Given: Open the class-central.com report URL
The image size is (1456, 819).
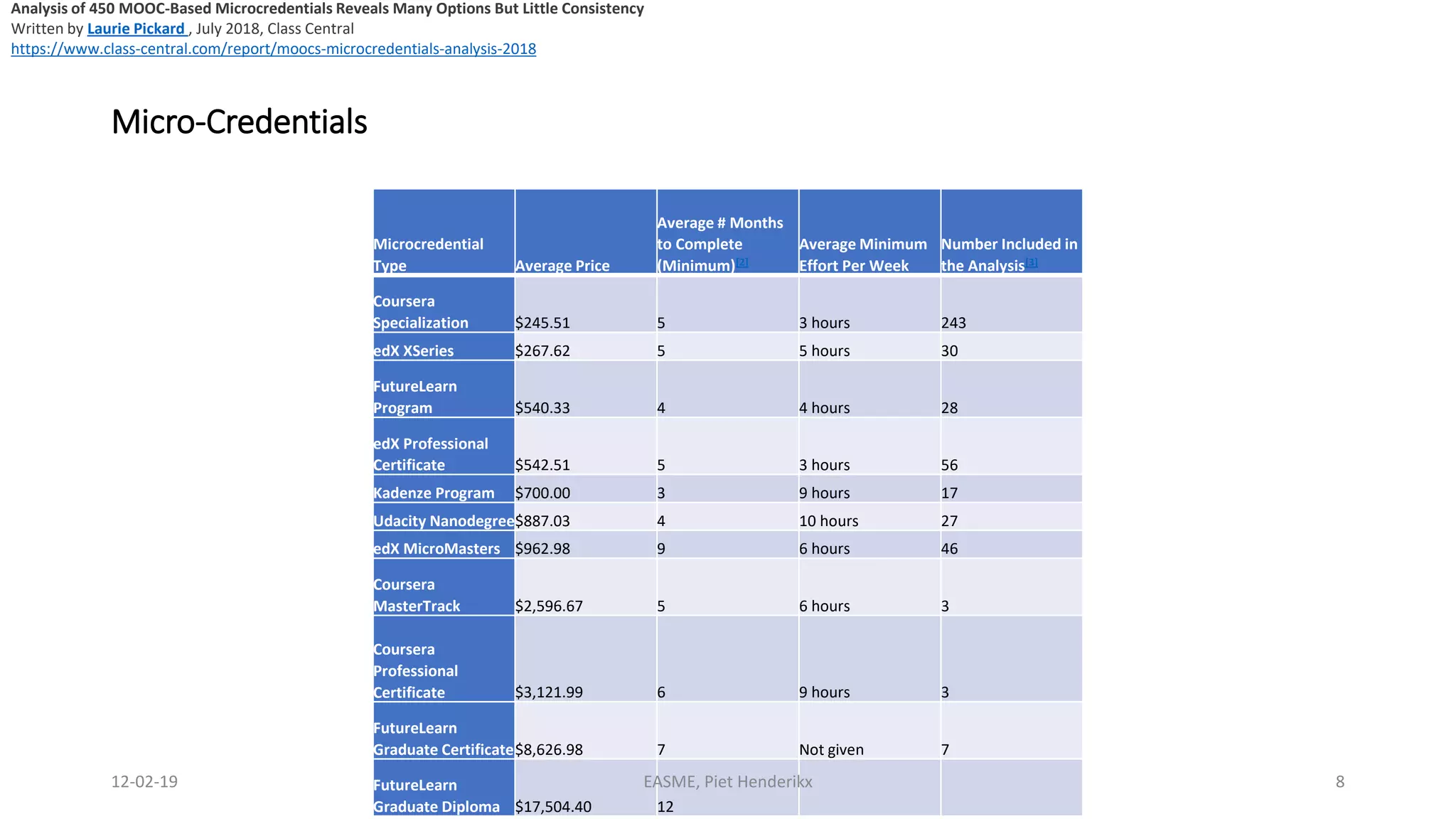Looking at the screenshot, I should tap(274, 49).
